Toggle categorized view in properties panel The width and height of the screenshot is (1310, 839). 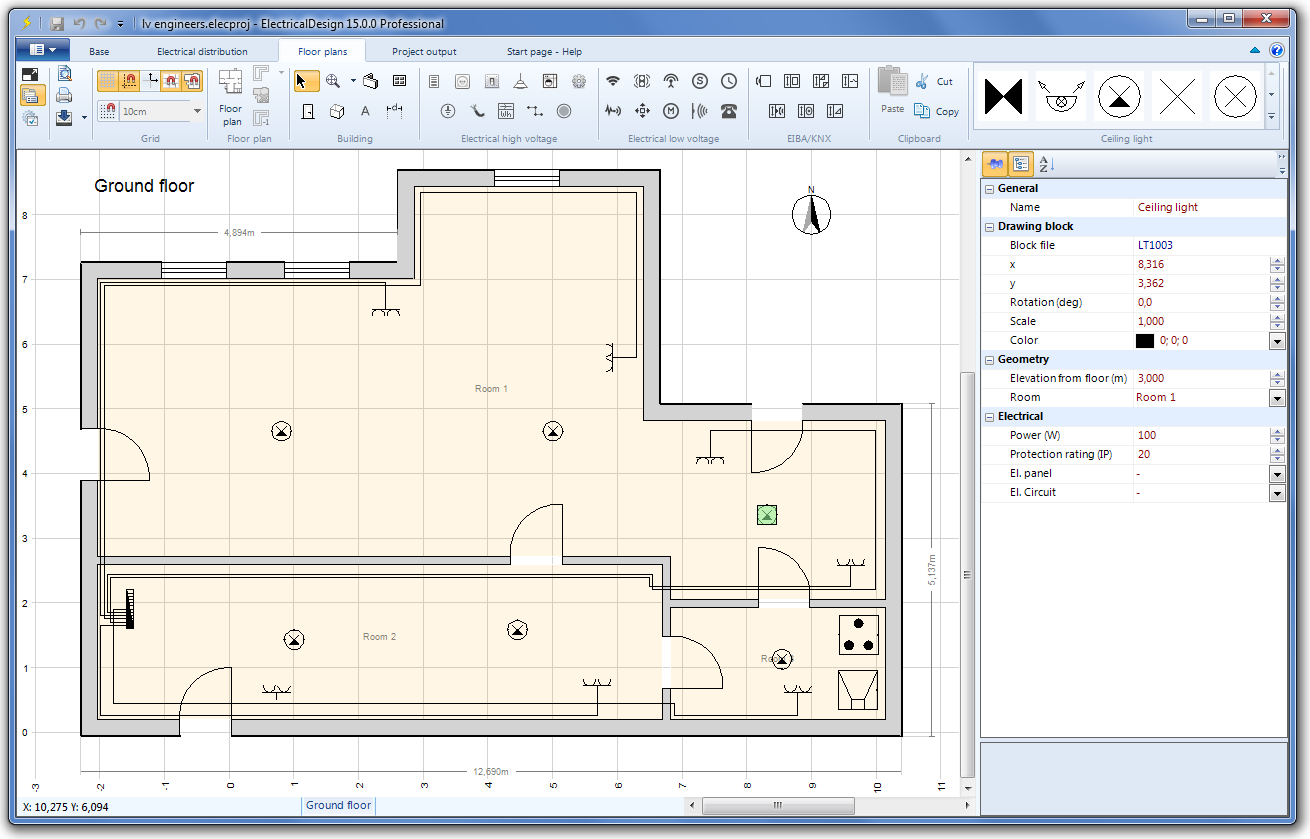1020,165
